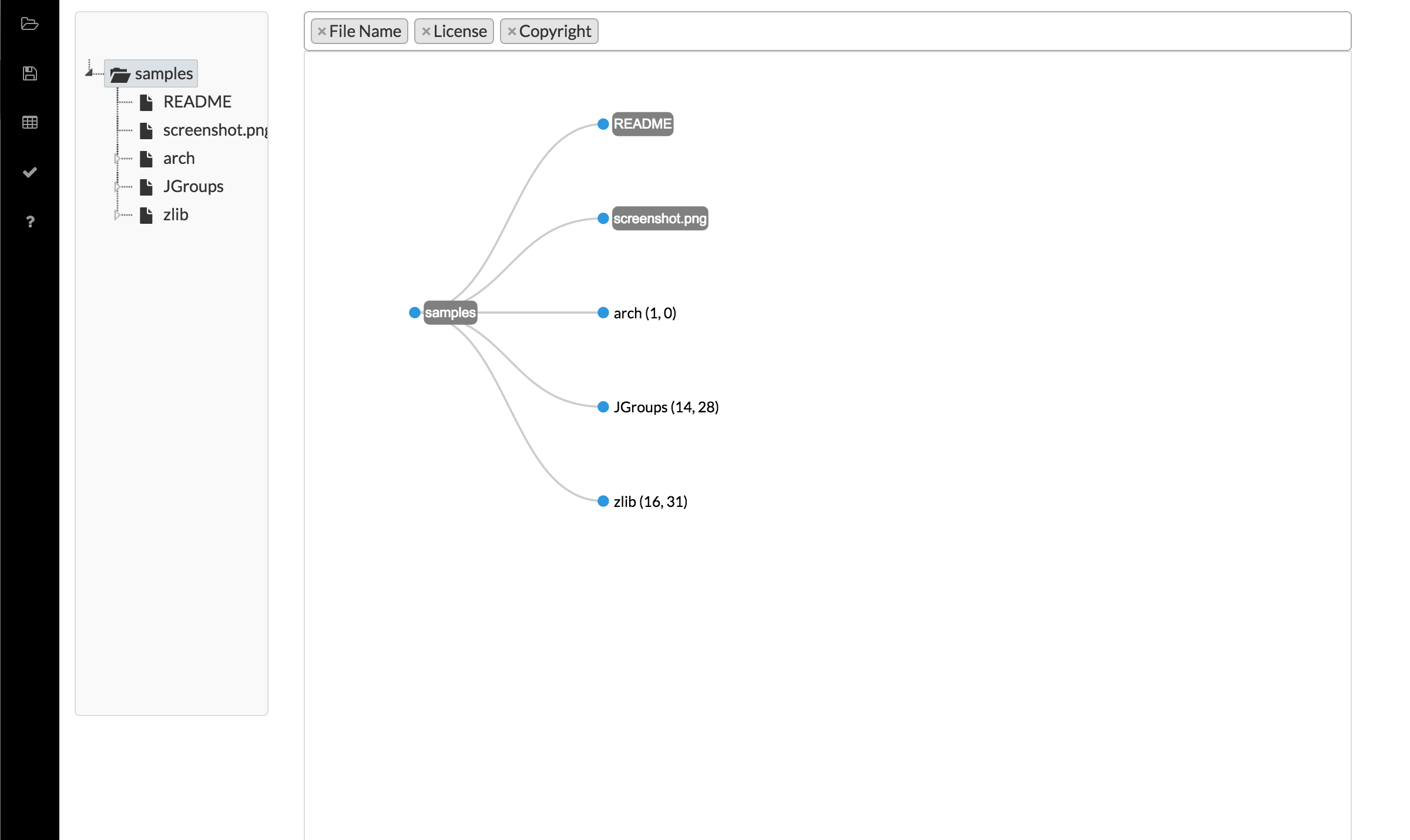Select arch node in graph view

coord(601,313)
